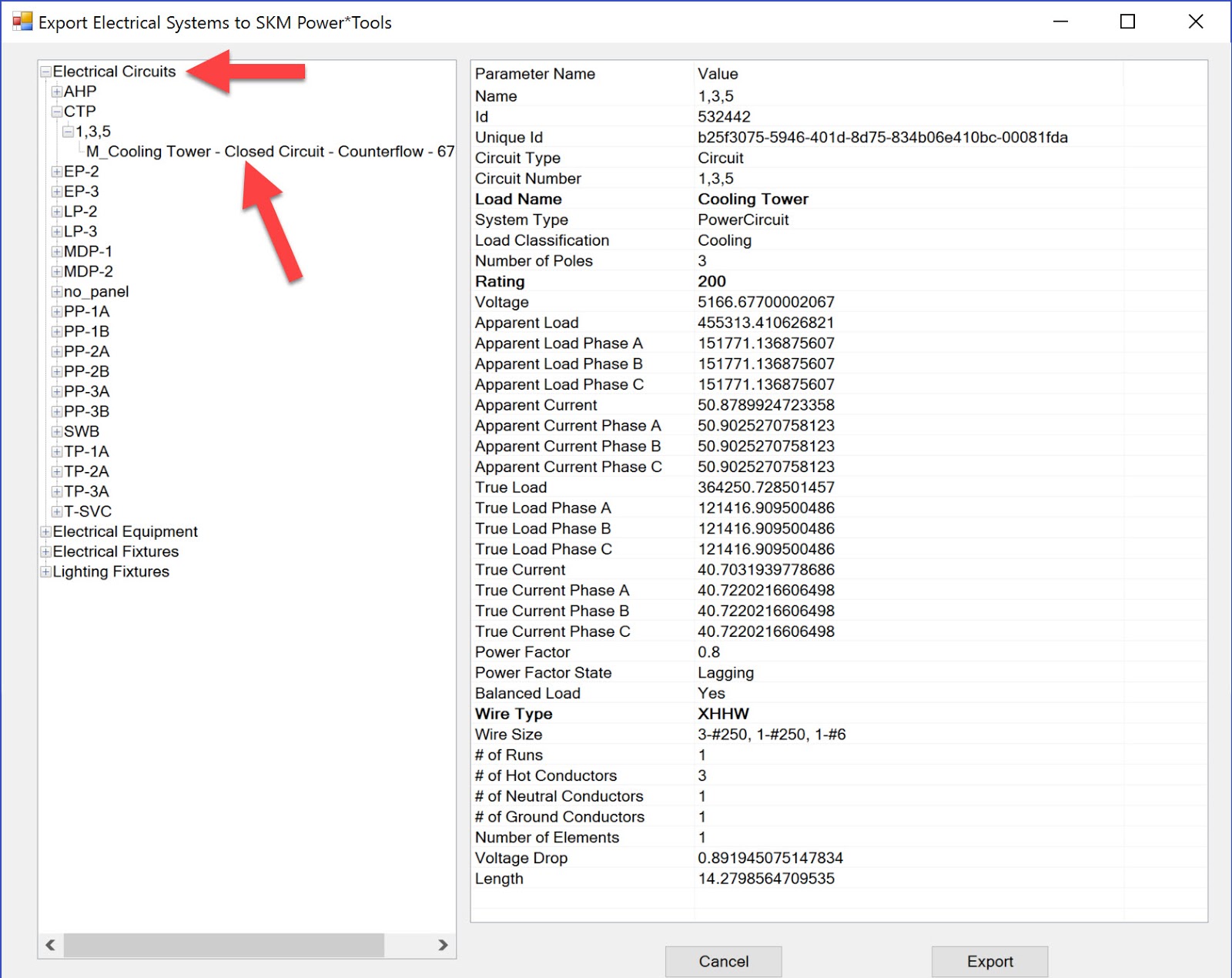
Task: Click the Cancel button
Action: tap(722, 961)
